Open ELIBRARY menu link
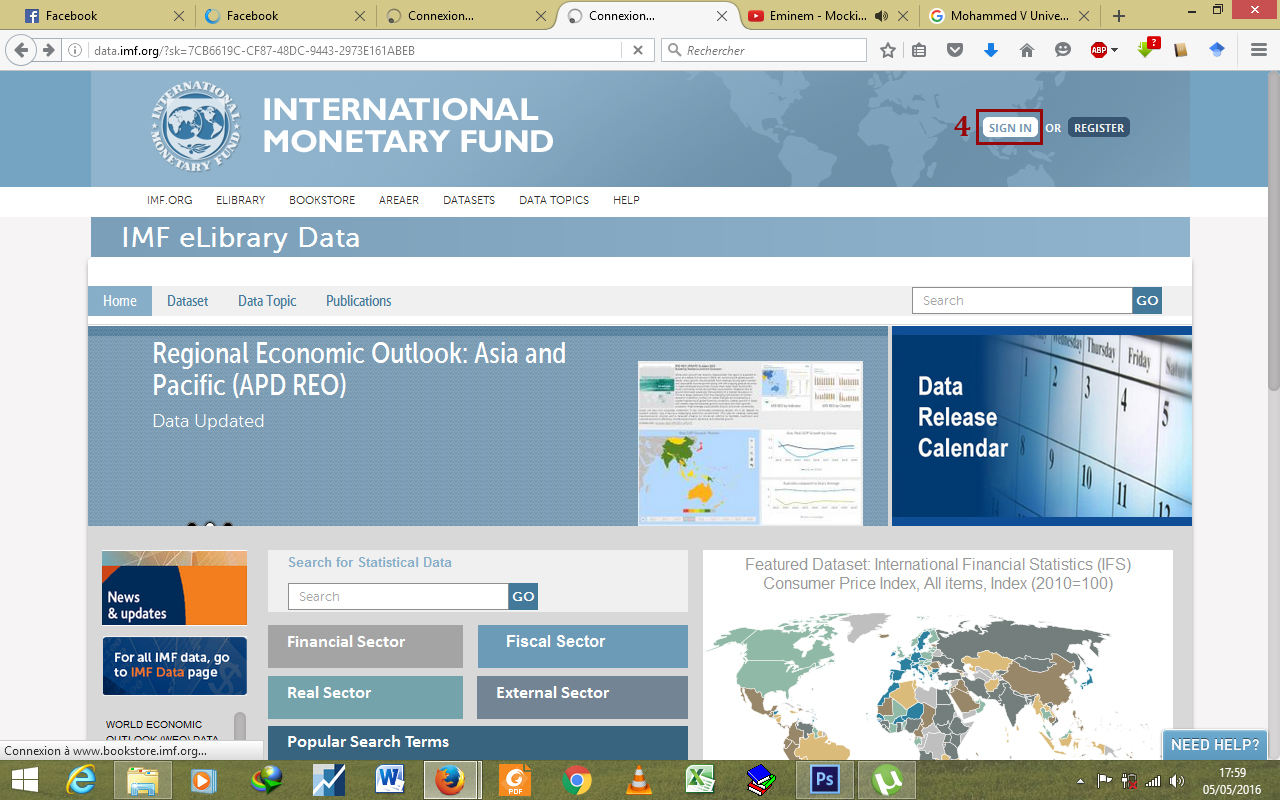The image size is (1280, 800). tap(240, 200)
